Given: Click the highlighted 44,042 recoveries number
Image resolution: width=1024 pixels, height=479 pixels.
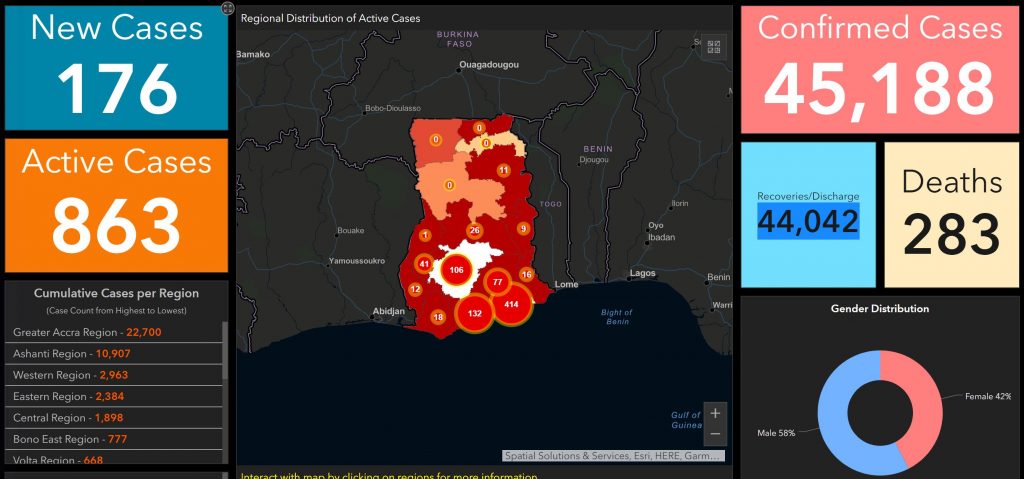Looking at the screenshot, I should point(808,221).
